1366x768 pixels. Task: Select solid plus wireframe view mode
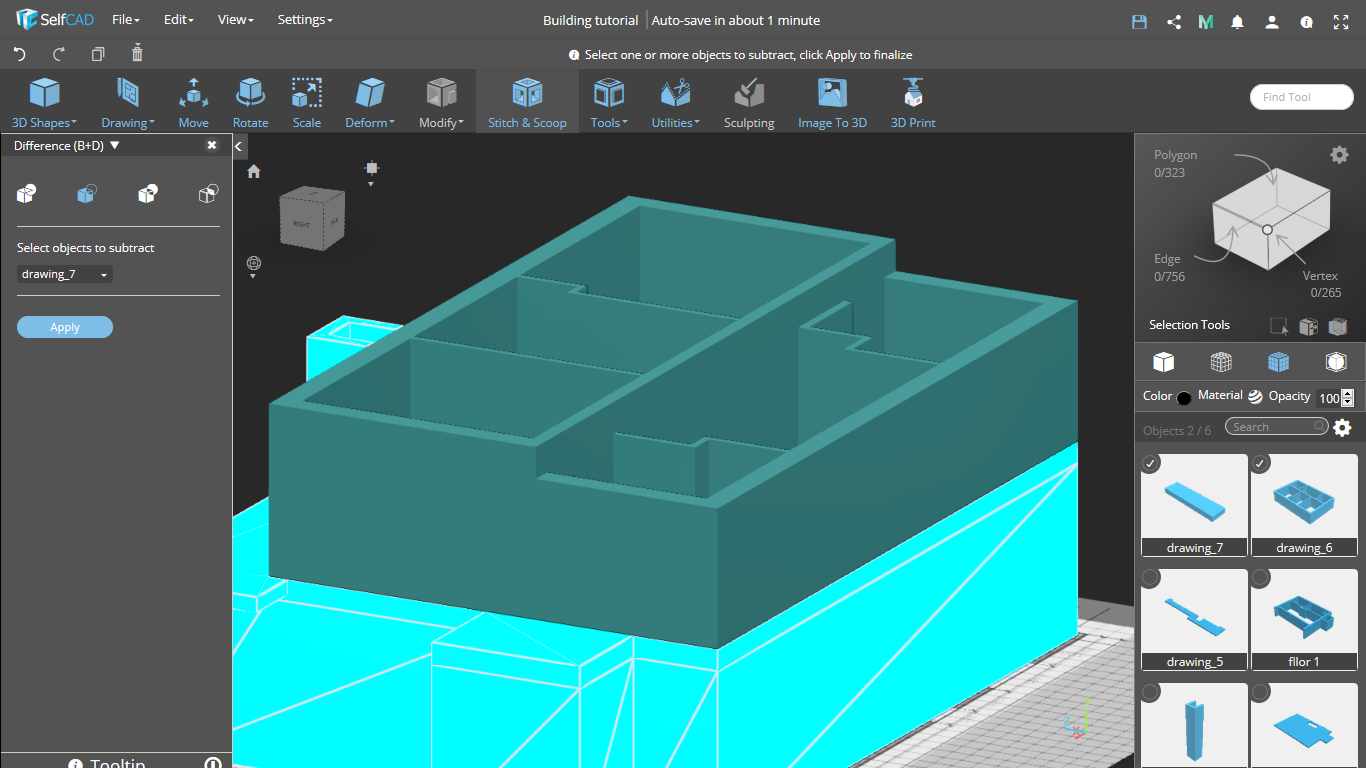(x=1278, y=361)
